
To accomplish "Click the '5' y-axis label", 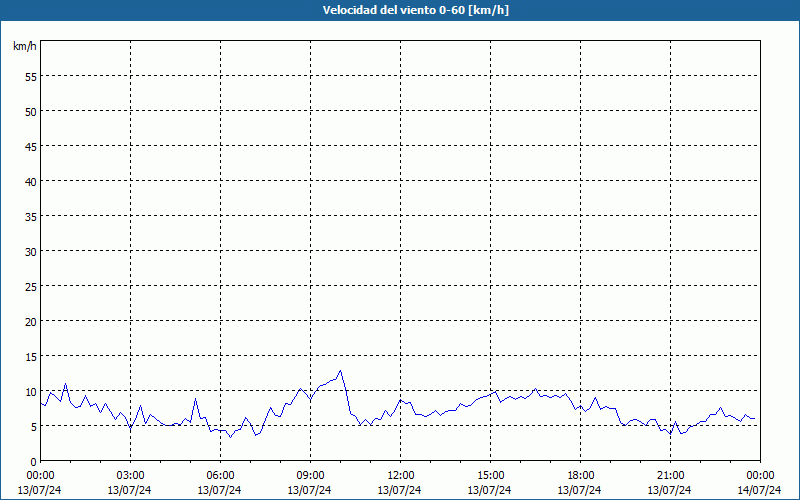I will (x=34, y=427).
